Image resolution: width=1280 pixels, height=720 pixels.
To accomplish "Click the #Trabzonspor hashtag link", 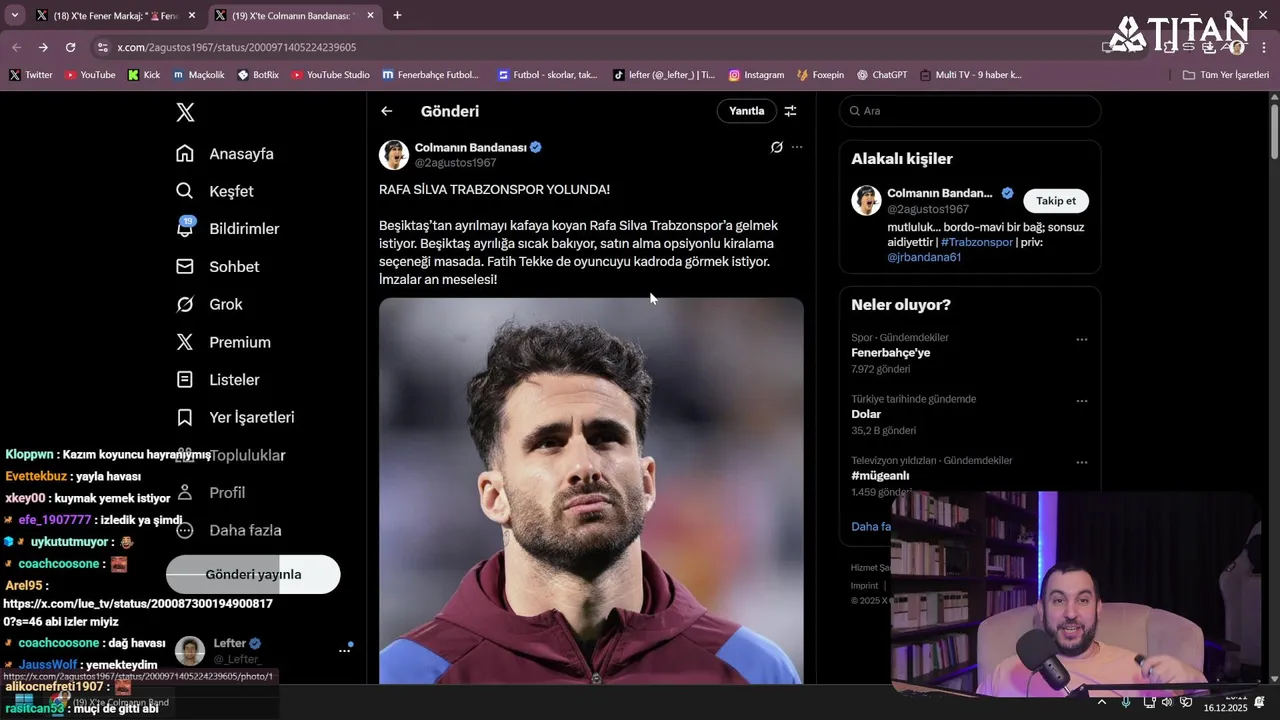I will pos(977,242).
